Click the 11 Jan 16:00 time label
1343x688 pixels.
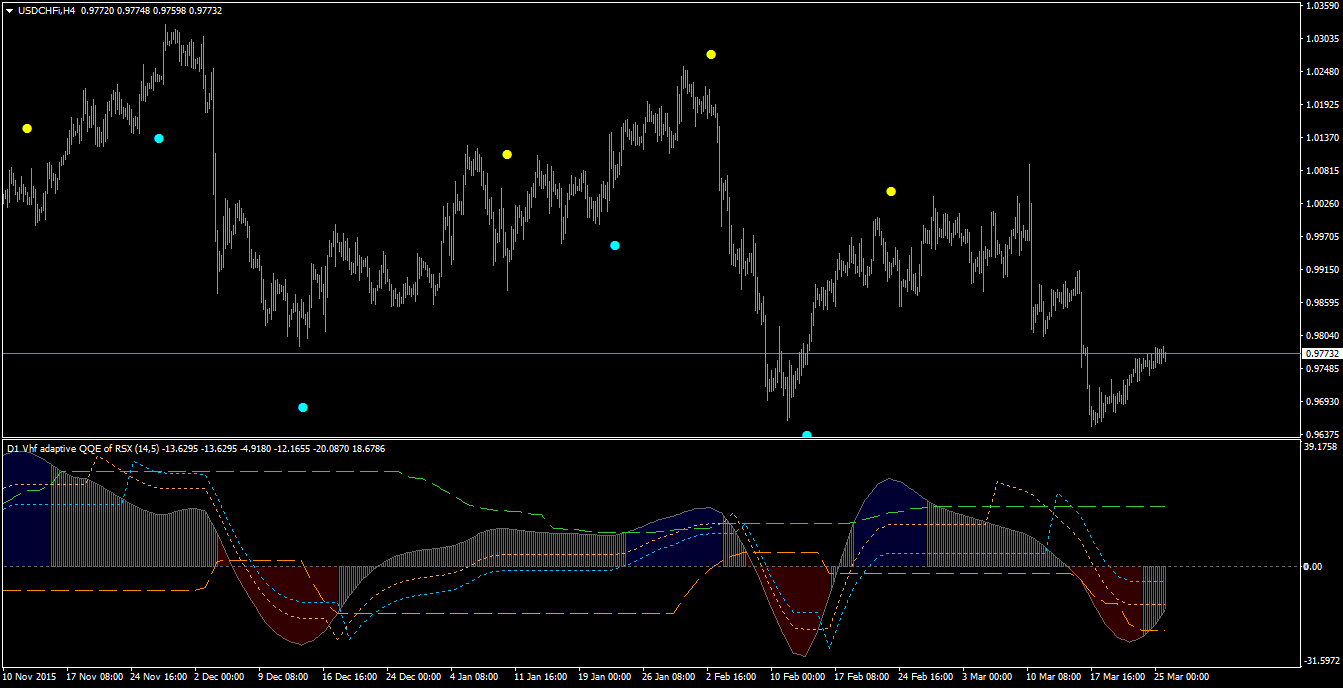pos(542,676)
